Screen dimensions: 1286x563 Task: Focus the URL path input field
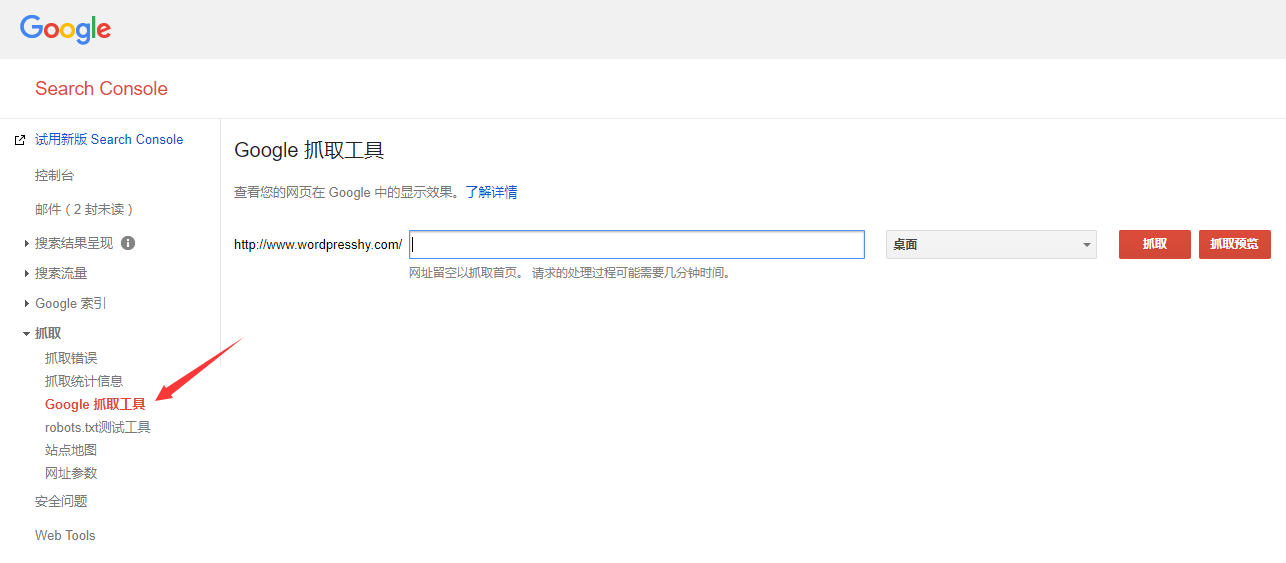click(x=637, y=245)
